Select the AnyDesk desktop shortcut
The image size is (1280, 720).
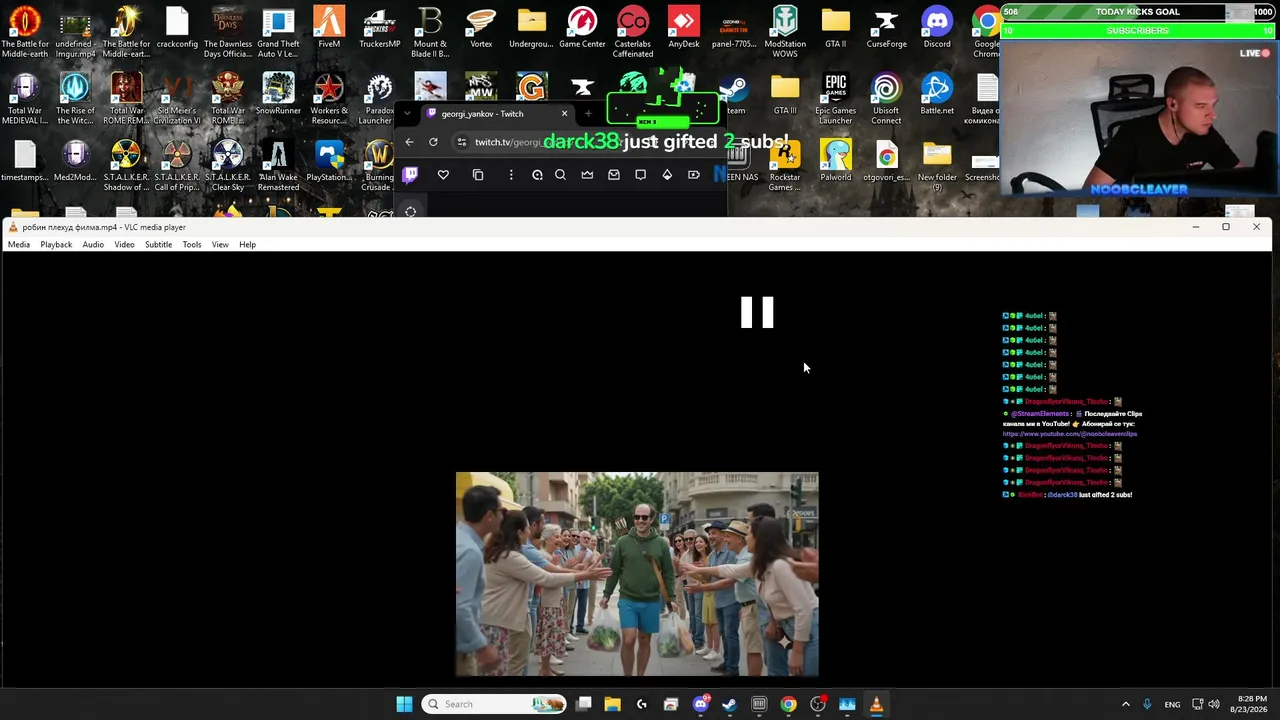(684, 28)
